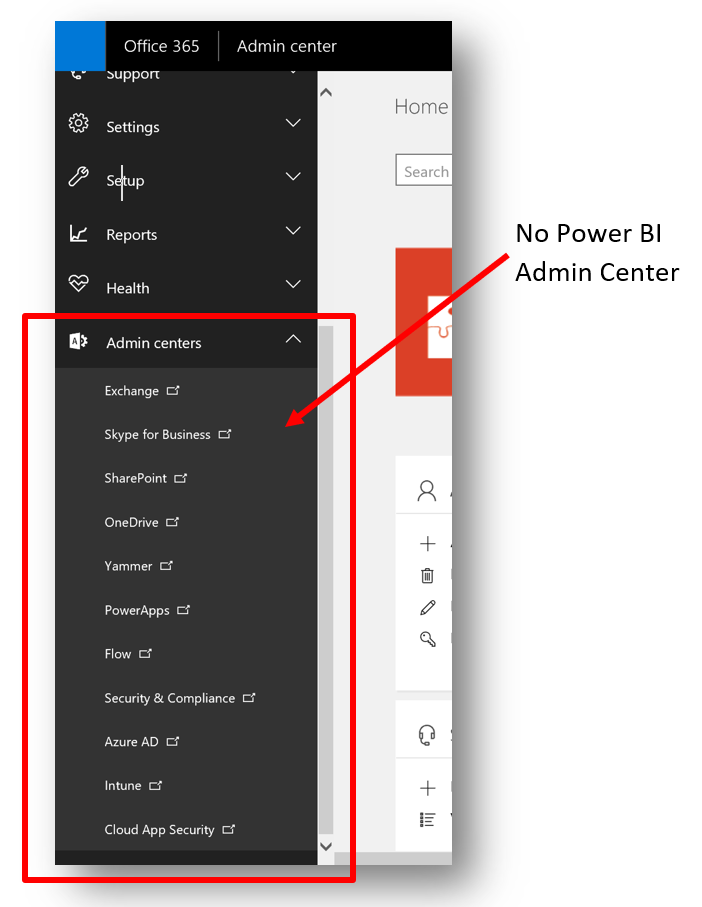Click the Search input field
This screenshot has height=907, width=702.
[x=423, y=170]
